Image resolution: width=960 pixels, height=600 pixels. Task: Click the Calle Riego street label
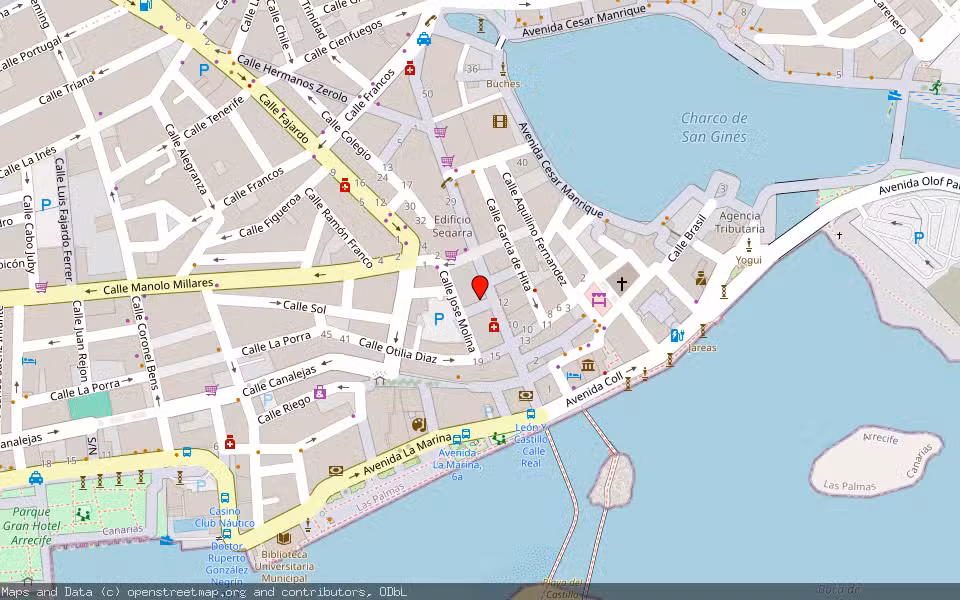point(284,410)
